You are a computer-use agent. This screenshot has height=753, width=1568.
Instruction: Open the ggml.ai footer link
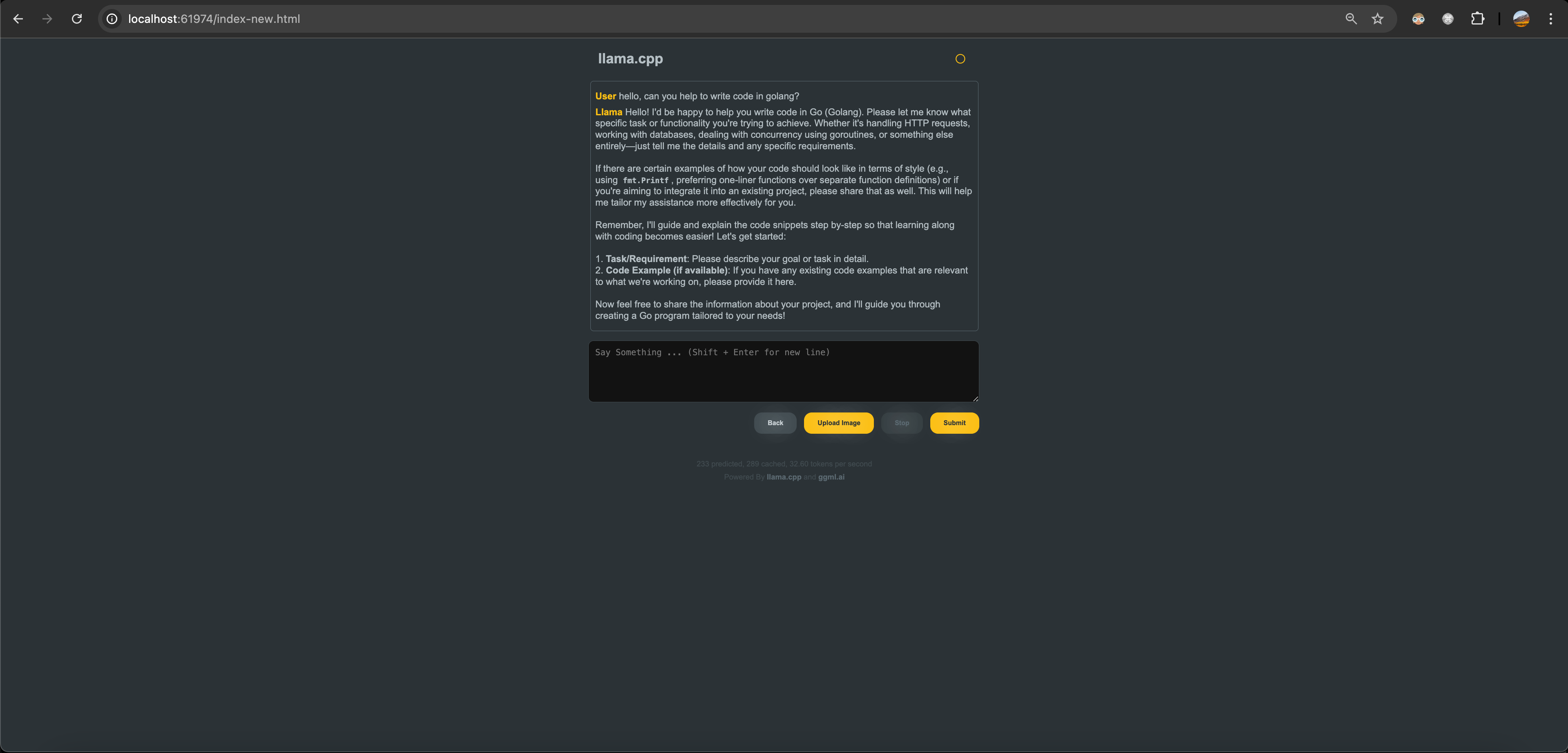pyautogui.click(x=831, y=477)
